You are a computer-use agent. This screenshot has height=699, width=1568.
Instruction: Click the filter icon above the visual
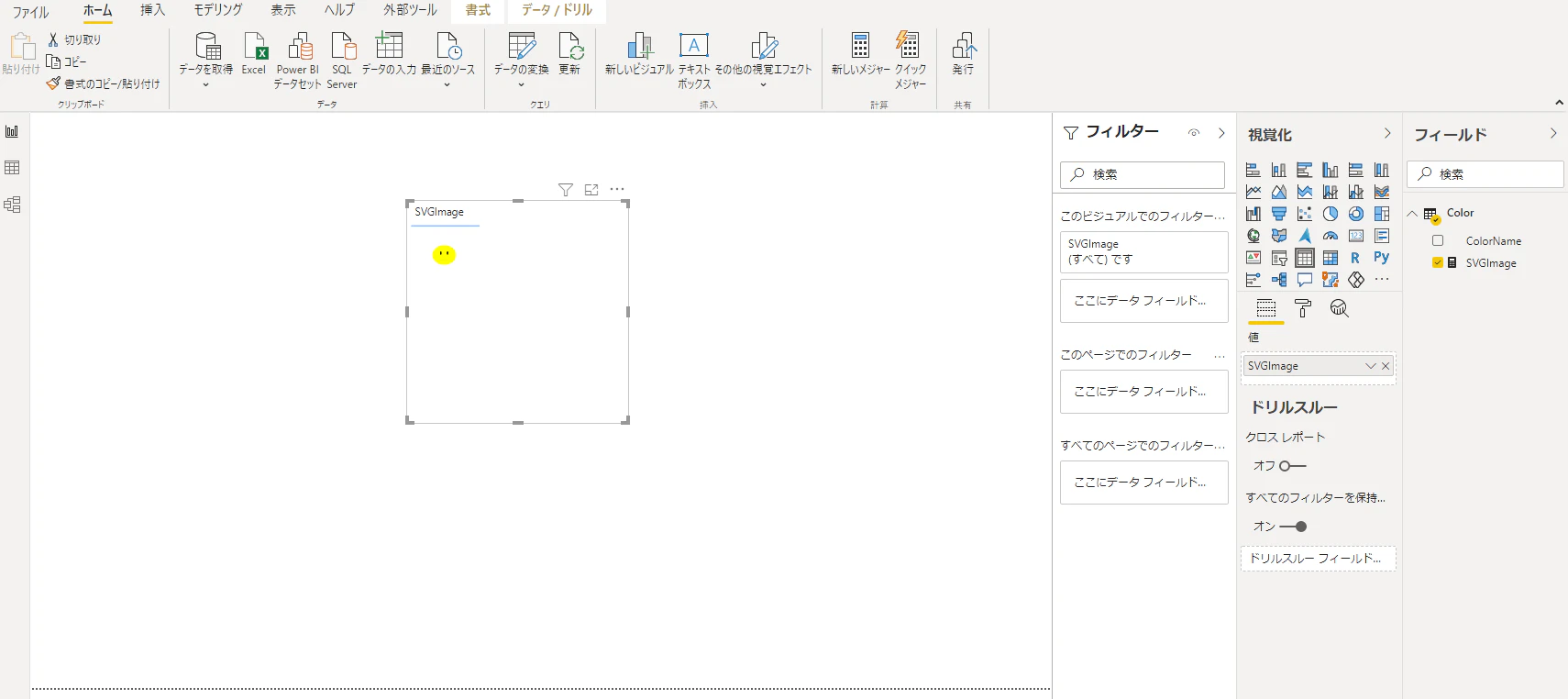point(566,190)
